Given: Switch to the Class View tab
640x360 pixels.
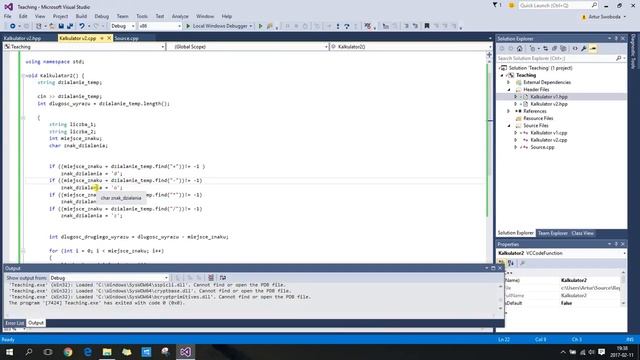Looking at the screenshot, I should pyautogui.click(x=582, y=233).
